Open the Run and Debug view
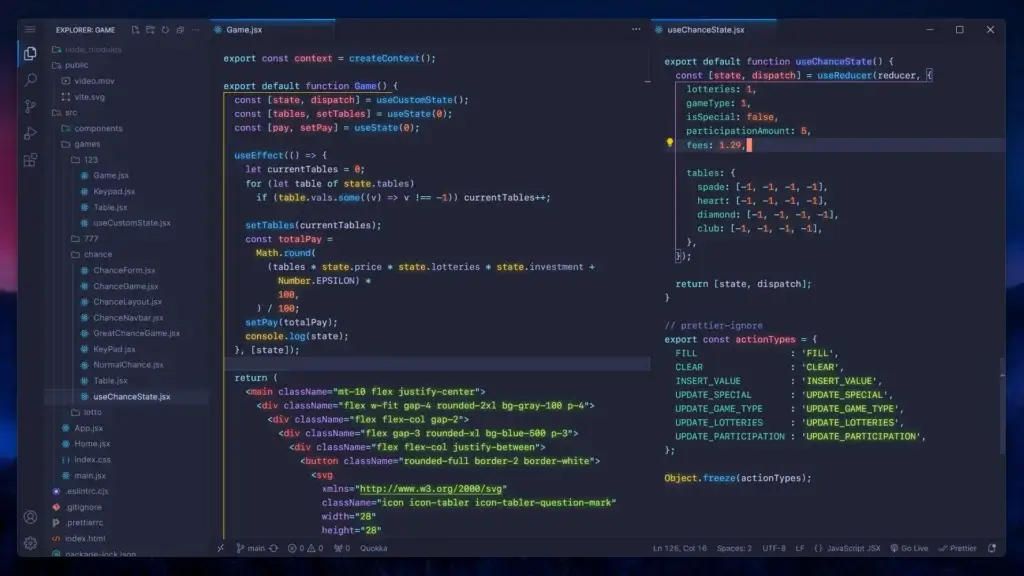This screenshot has width=1024, height=576. coord(30,133)
